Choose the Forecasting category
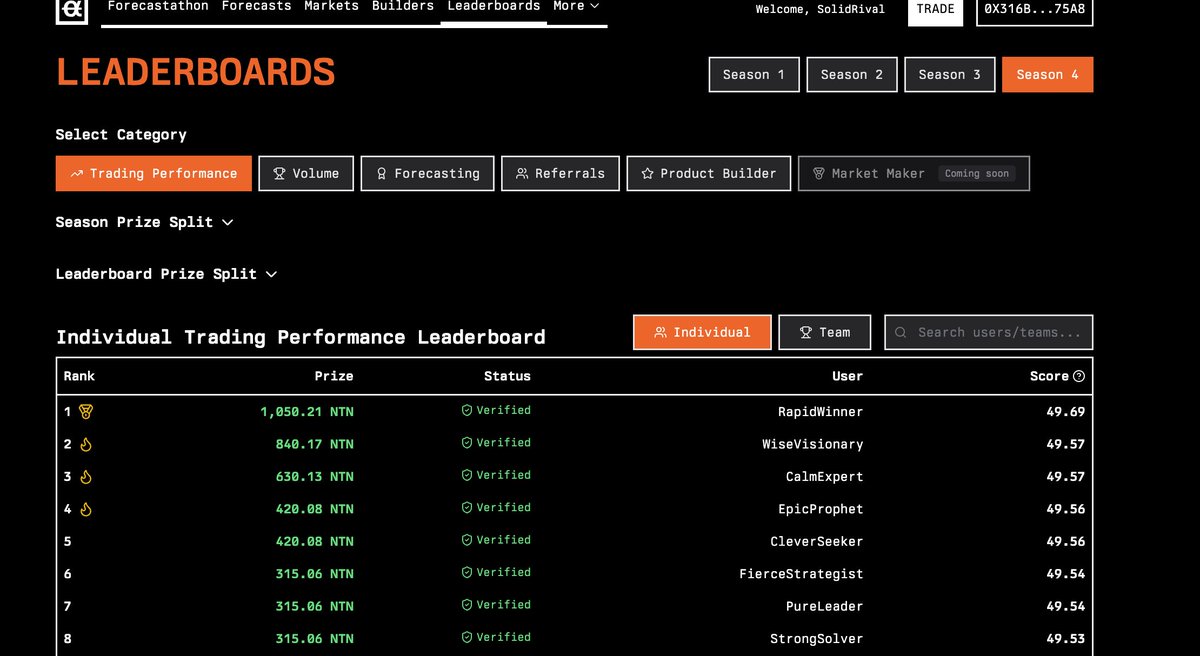 [x=428, y=173]
